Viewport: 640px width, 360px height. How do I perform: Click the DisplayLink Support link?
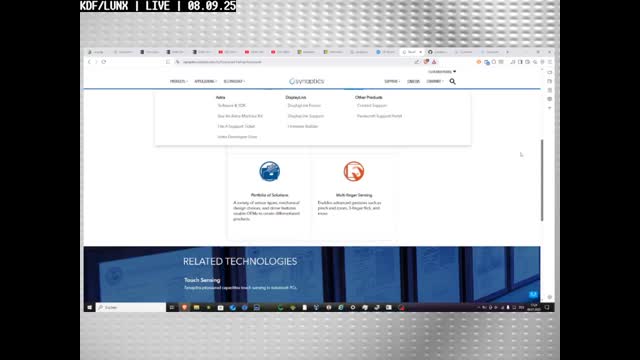306,116
